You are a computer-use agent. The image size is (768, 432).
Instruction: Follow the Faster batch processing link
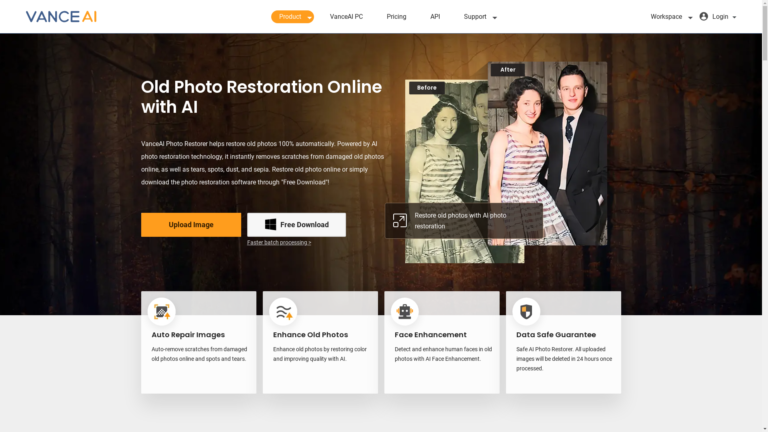pyautogui.click(x=279, y=243)
